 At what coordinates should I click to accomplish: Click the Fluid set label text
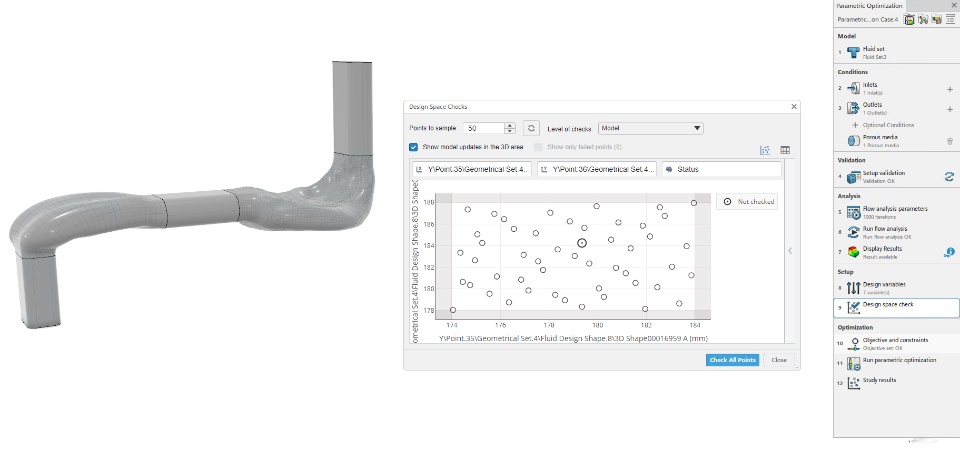874,49
